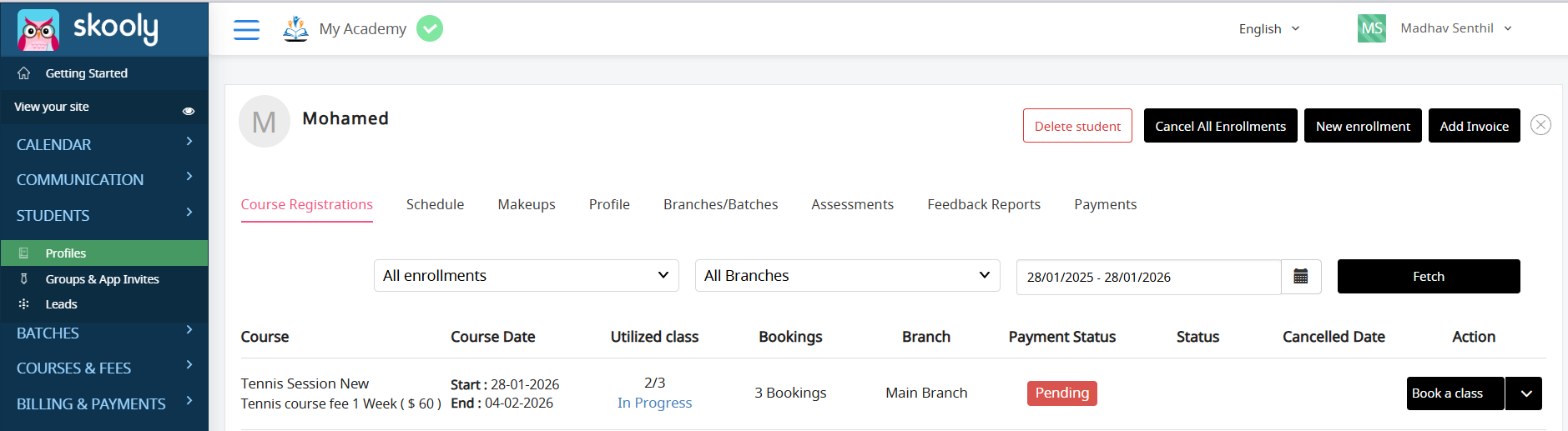The height and width of the screenshot is (431, 1568).
Task: Open the English language selector
Action: 1268,29
